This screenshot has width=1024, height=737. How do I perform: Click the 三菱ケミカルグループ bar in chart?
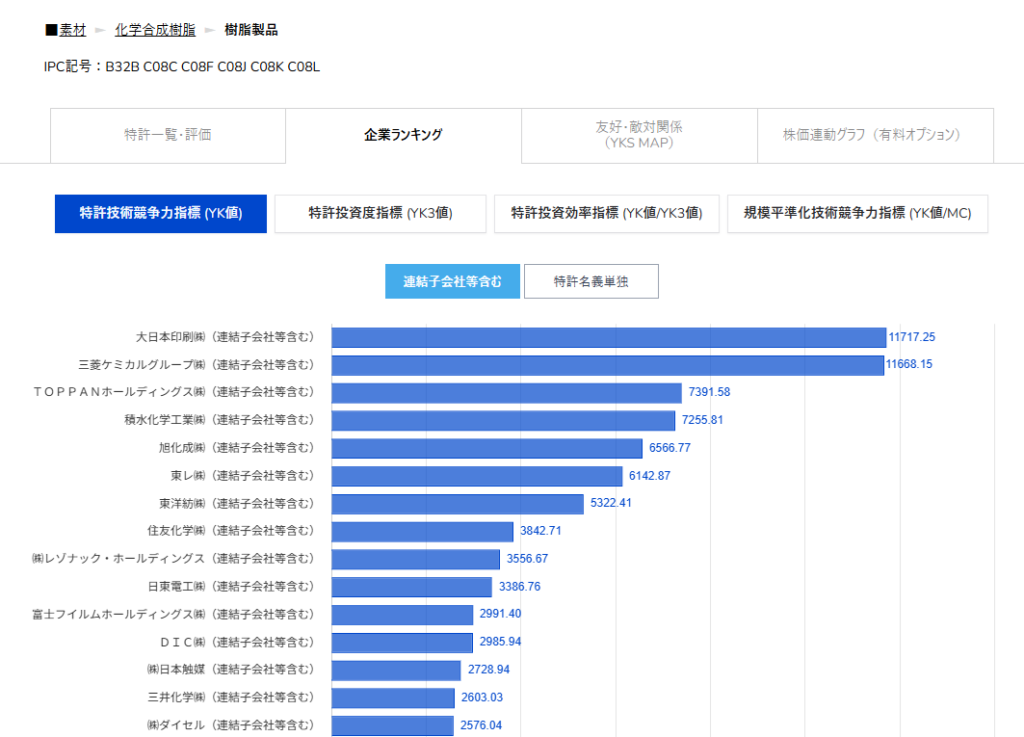[x=607, y=365]
